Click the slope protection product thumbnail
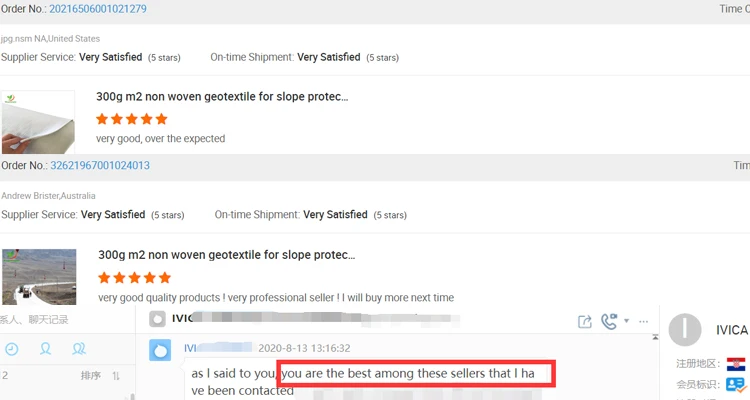This screenshot has width=750, height=400. [39, 277]
